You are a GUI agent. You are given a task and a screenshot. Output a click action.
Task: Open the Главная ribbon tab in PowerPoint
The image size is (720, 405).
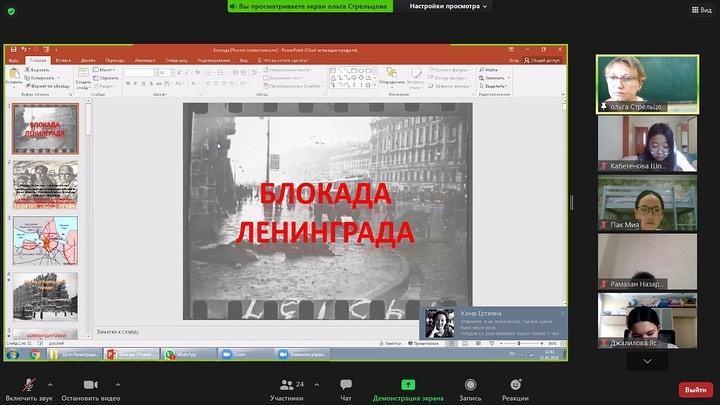pyautogui.click(x=38, y=60)
